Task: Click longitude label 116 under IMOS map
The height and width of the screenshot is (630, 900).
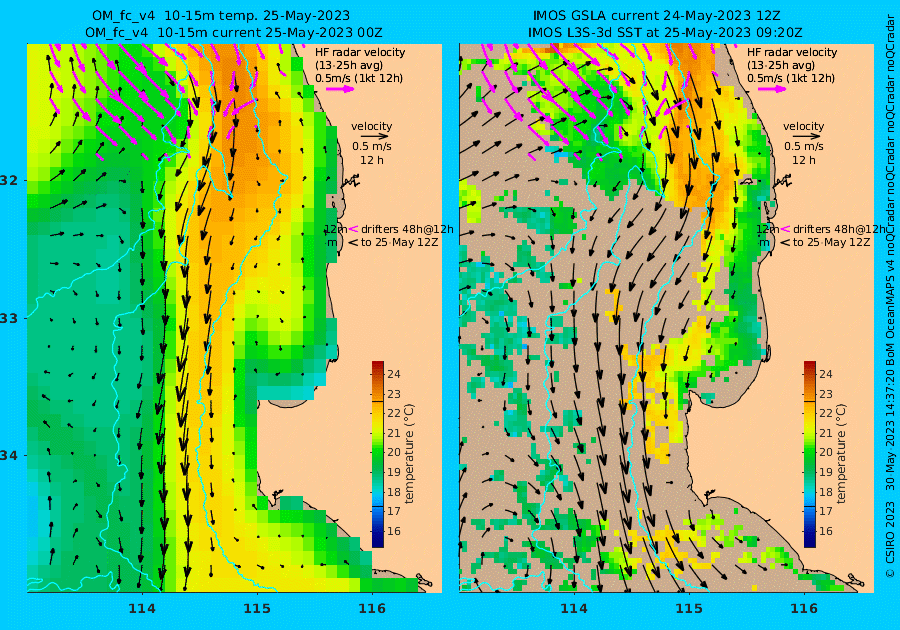Action: pos(804,609)
